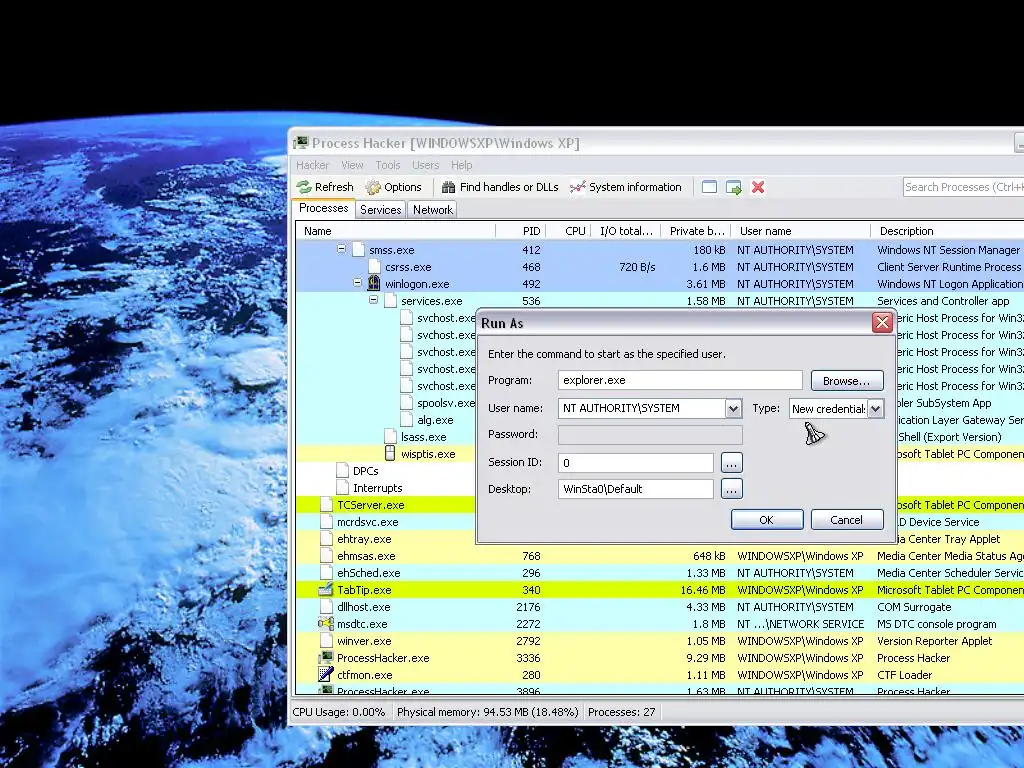The width and height of the screenshot is (1024, 768).
Task: Click the CPU Usage status bar entry
Action: (339, 712)
